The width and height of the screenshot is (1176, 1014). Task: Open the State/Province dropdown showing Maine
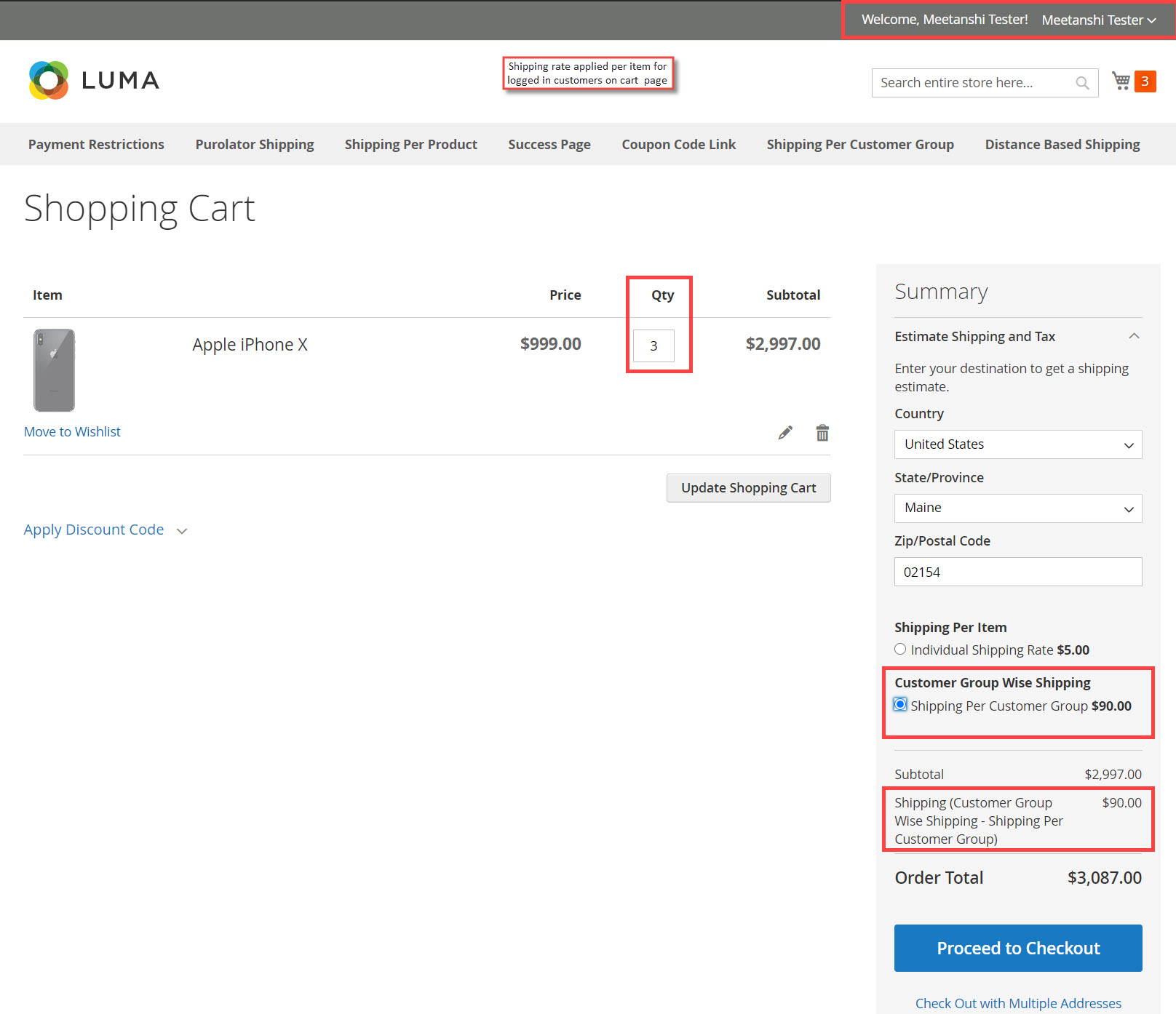click(x=1018, y=508)
